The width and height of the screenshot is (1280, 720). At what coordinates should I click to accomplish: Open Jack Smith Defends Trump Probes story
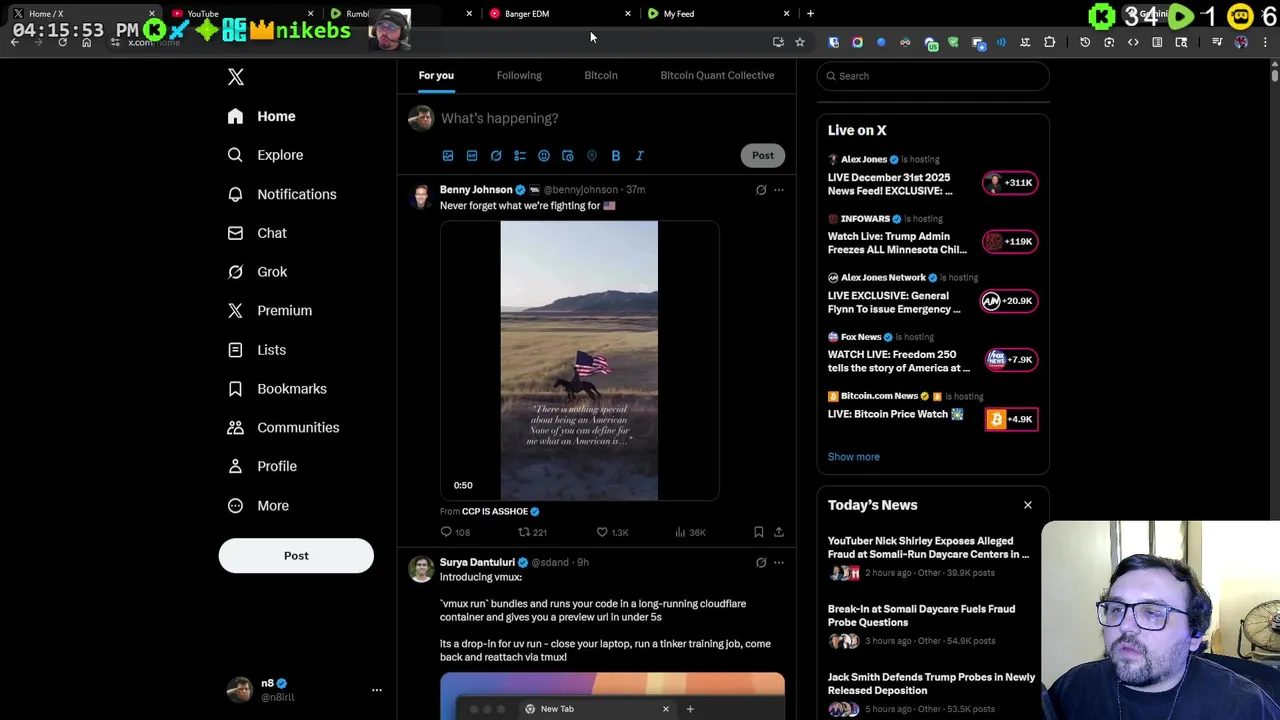(x=931, y=684)
